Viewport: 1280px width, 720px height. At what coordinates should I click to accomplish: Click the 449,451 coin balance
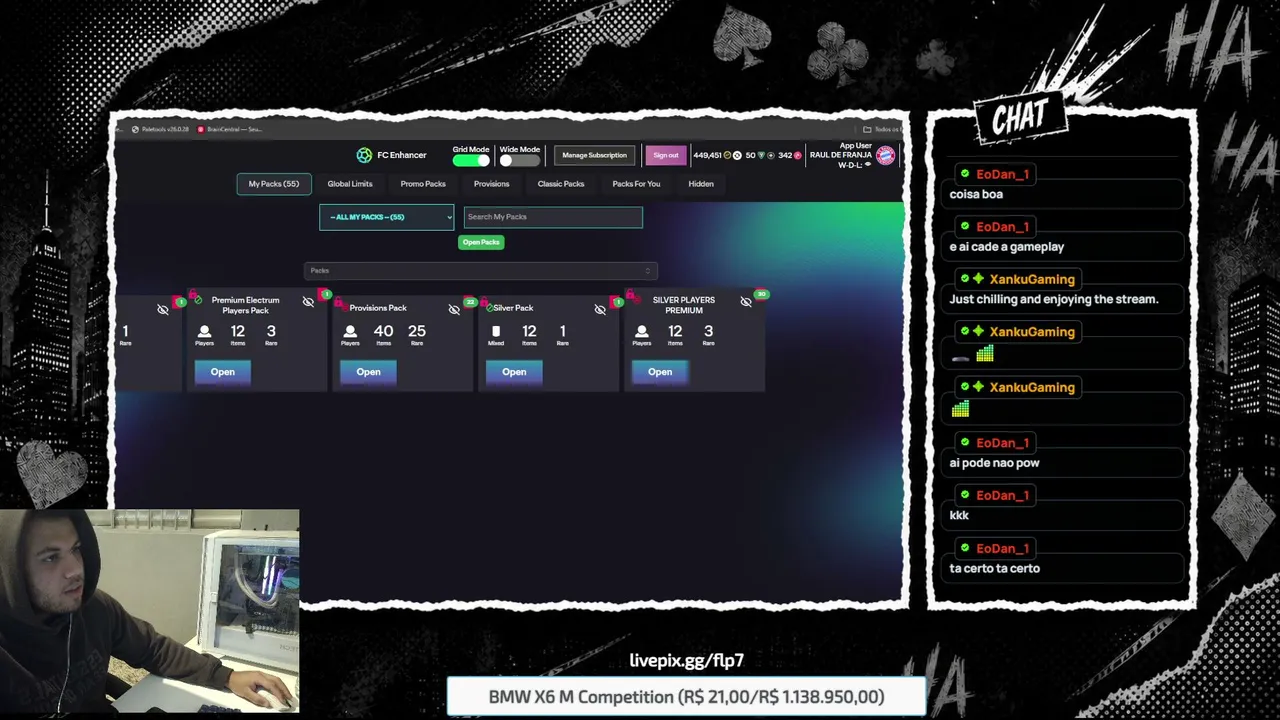[707, 155]
